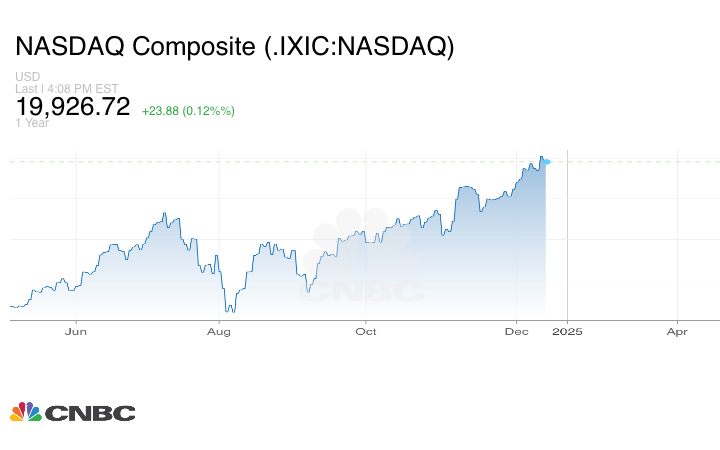Click the Aug label on the time axis
Screen dimensions: 720x450
coord(220,331)
